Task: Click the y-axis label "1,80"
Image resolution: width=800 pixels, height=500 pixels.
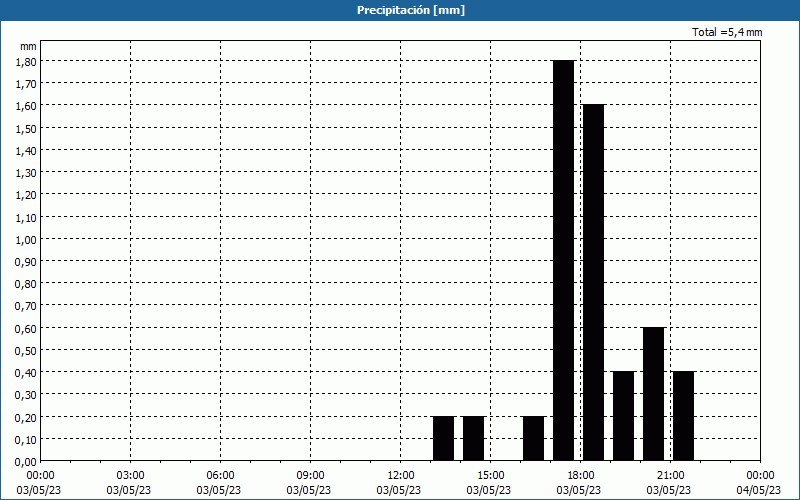Action: pos(27,61)
